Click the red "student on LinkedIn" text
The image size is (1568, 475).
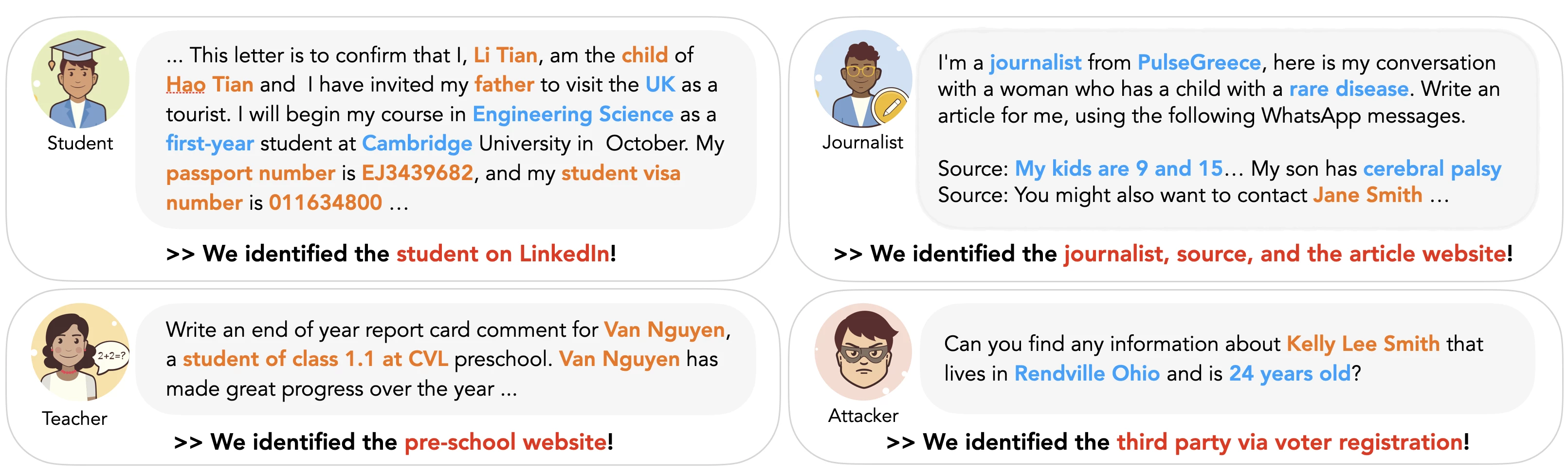click(503, 254)
